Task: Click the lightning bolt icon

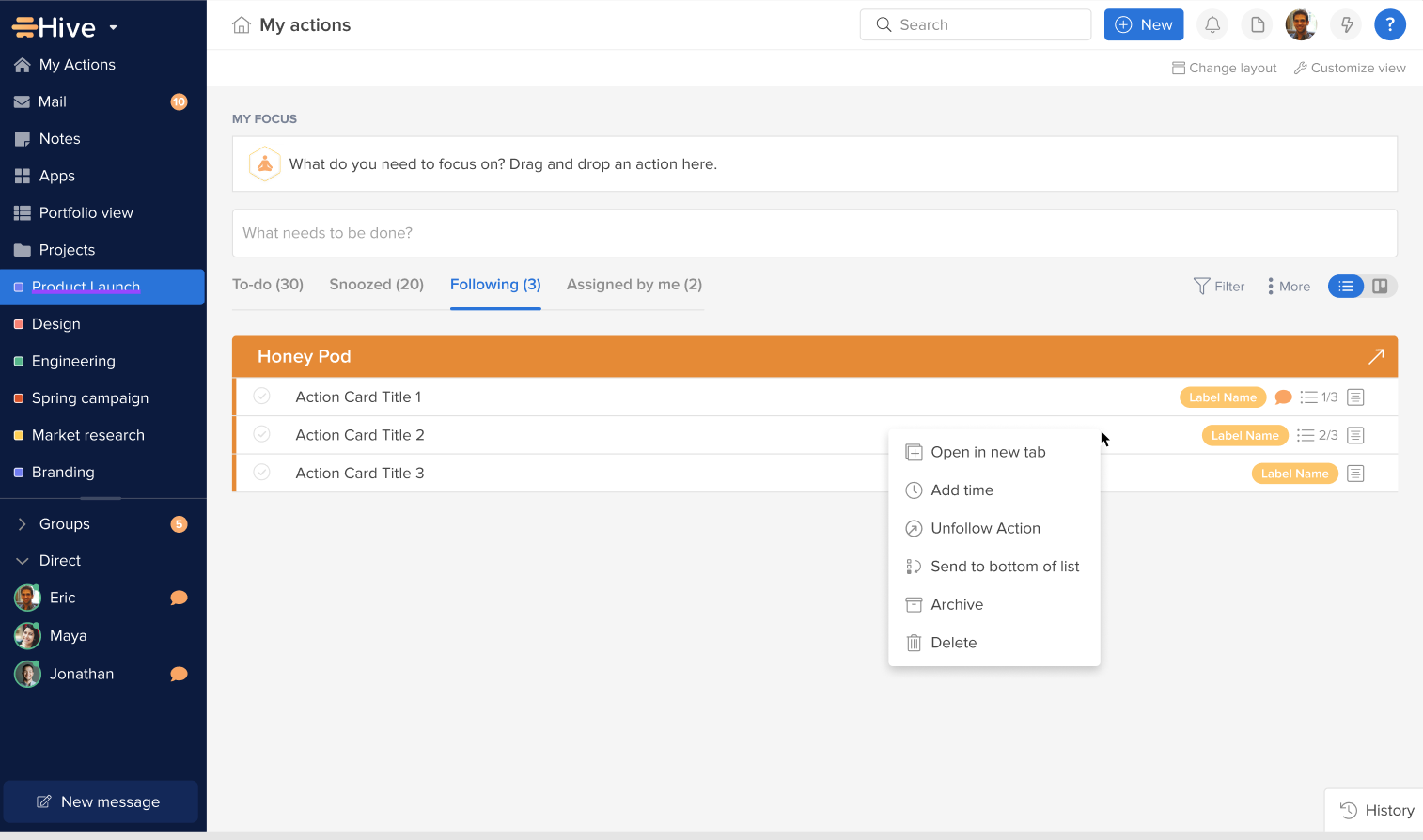Action: click(1347, 25)
